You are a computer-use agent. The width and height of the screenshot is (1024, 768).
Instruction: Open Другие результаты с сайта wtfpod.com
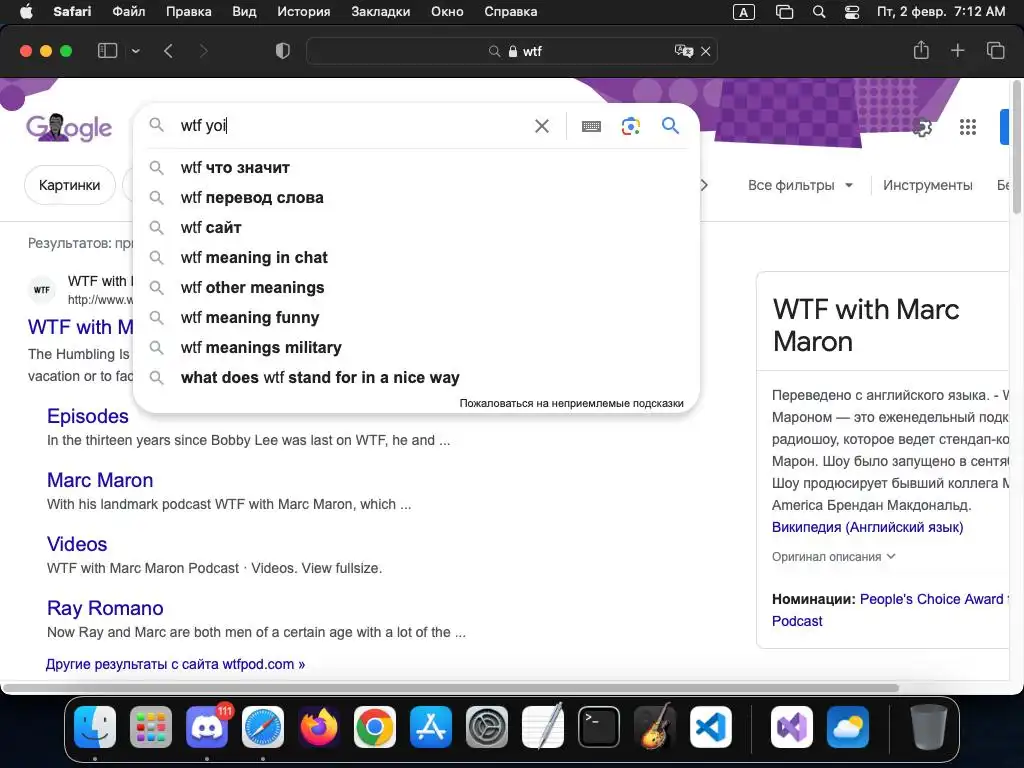[x=176, y=664]
